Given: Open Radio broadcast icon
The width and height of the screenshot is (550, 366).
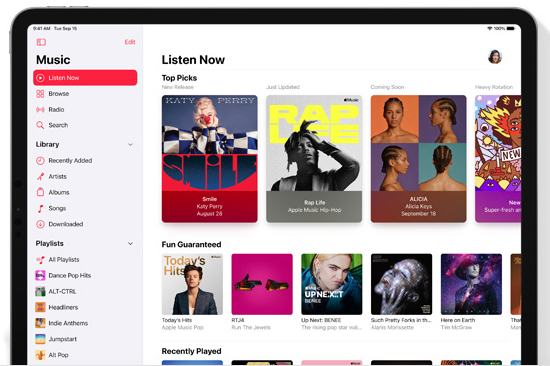Looking at the screenshot, I should 40,109.
